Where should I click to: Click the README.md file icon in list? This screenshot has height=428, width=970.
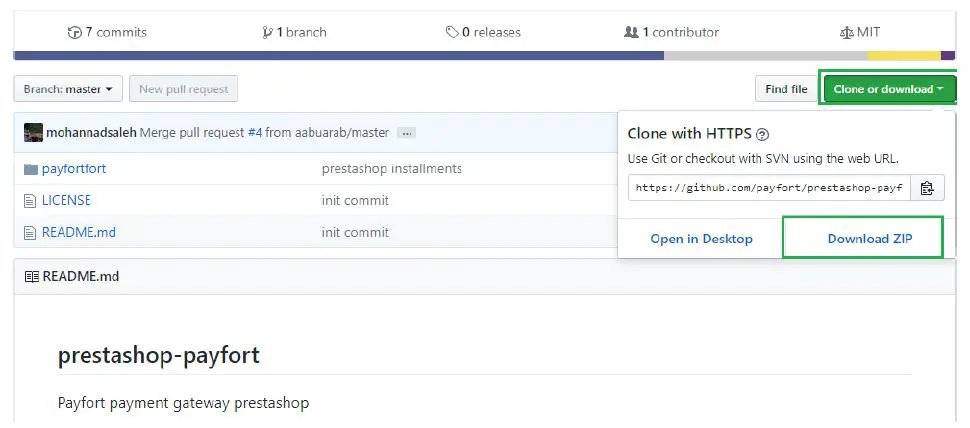pyautogui.click(x=30, y=233)
